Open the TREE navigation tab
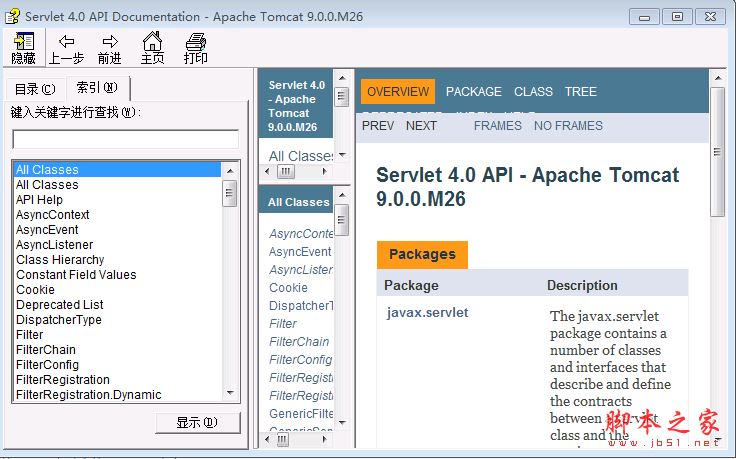 (581, 92)
